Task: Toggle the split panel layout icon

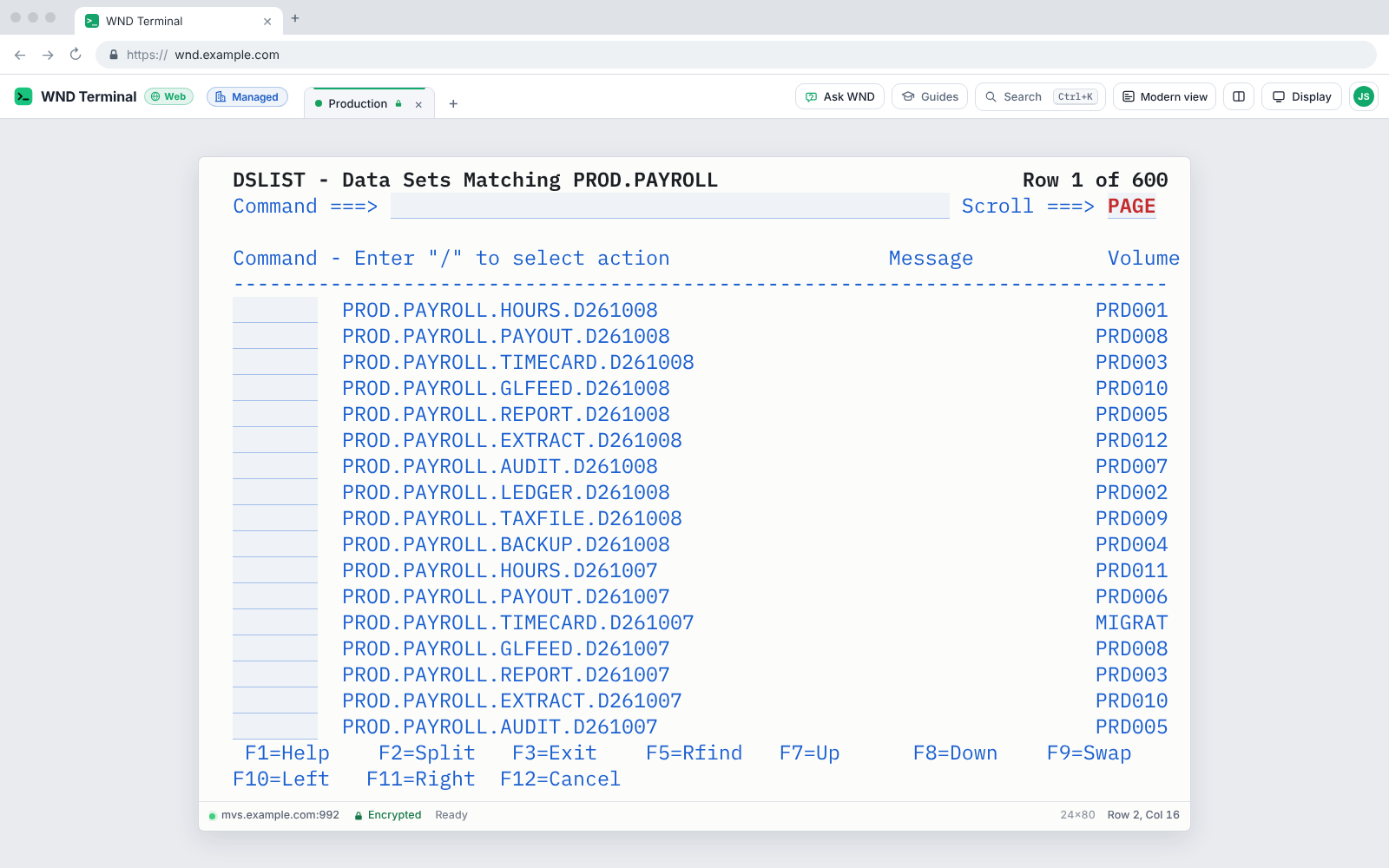Action: click(1239, 96)
